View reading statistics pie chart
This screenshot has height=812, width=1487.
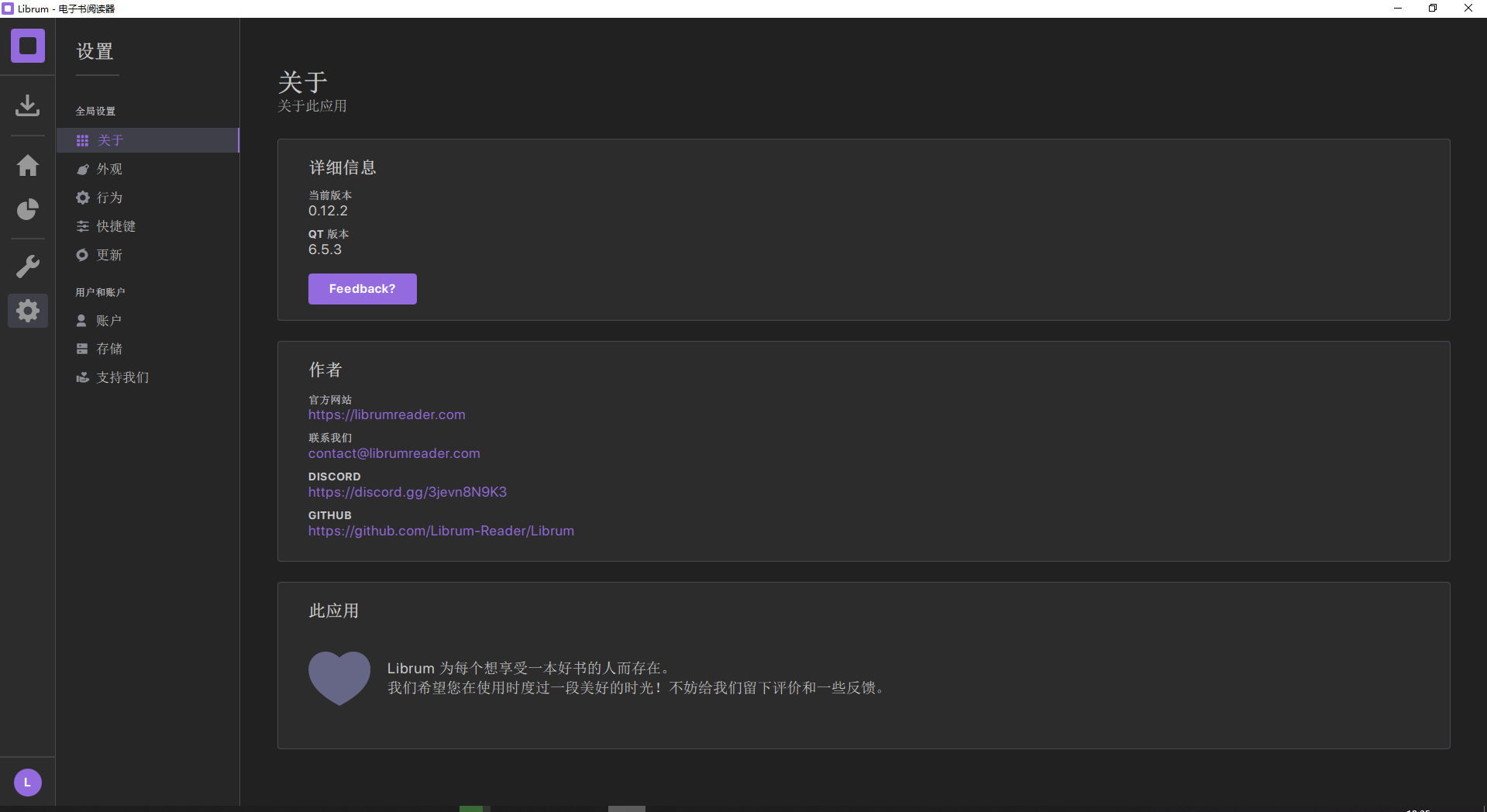(x=27, y=209)
